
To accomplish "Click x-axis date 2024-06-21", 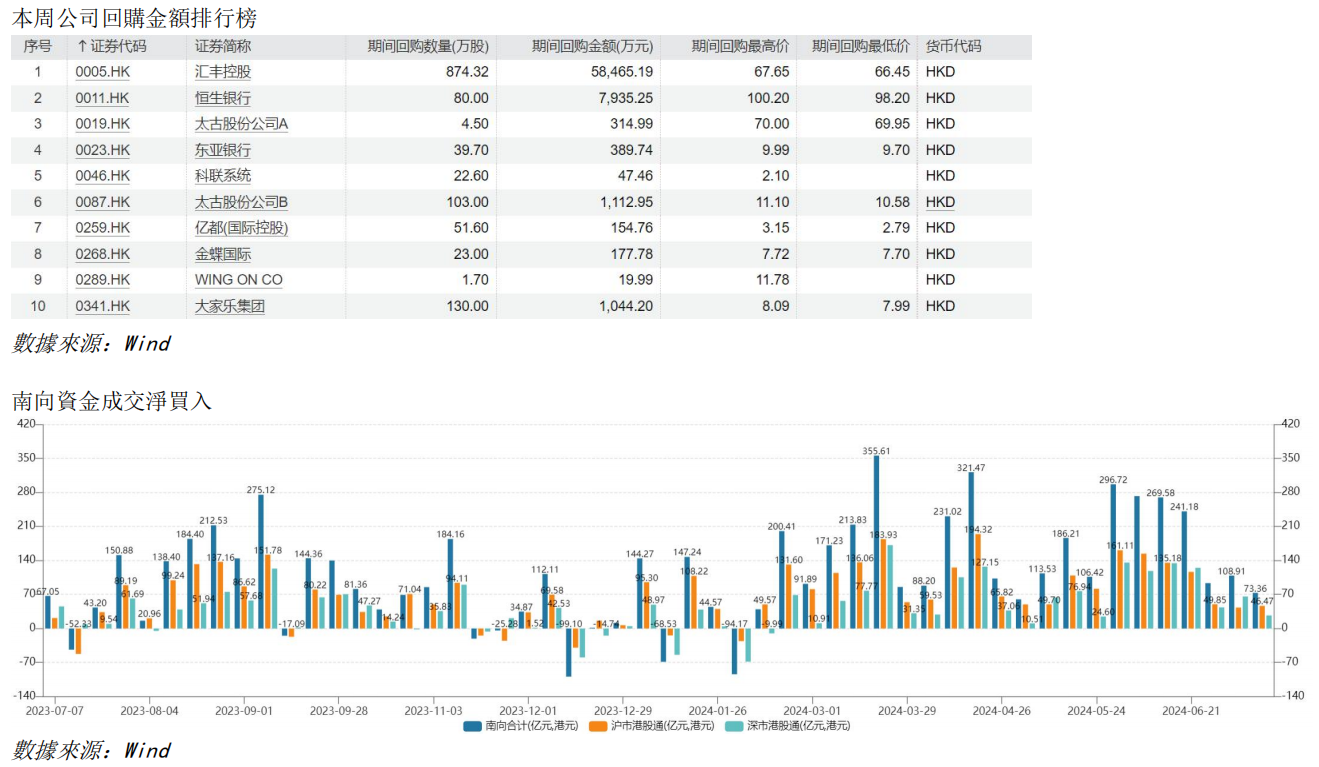I will [x=1191, y=710].
